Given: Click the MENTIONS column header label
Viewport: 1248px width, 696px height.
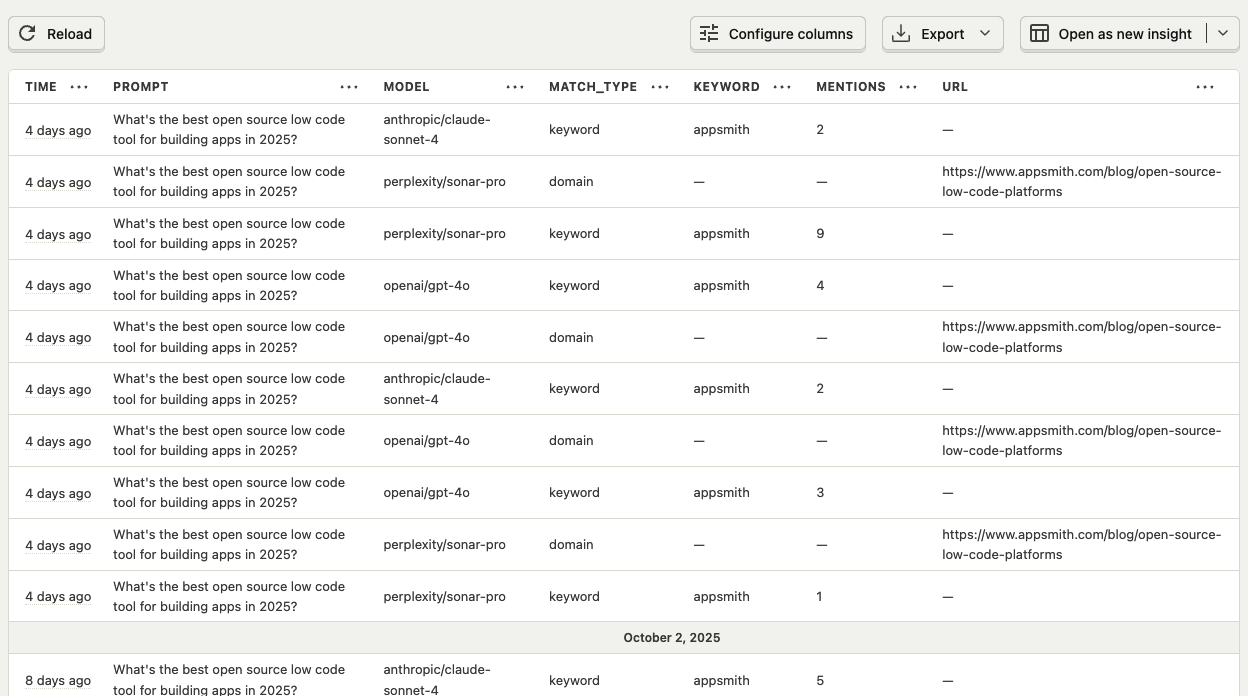Looking at the screenshot, I should 850,87.
